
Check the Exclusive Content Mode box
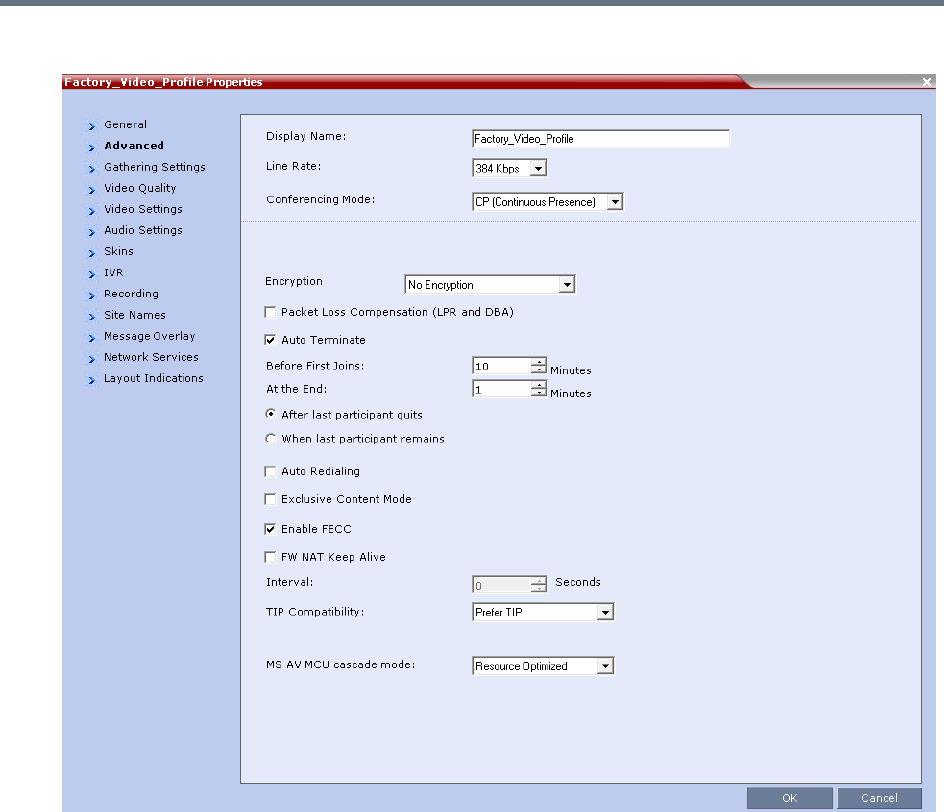point(270,499)
